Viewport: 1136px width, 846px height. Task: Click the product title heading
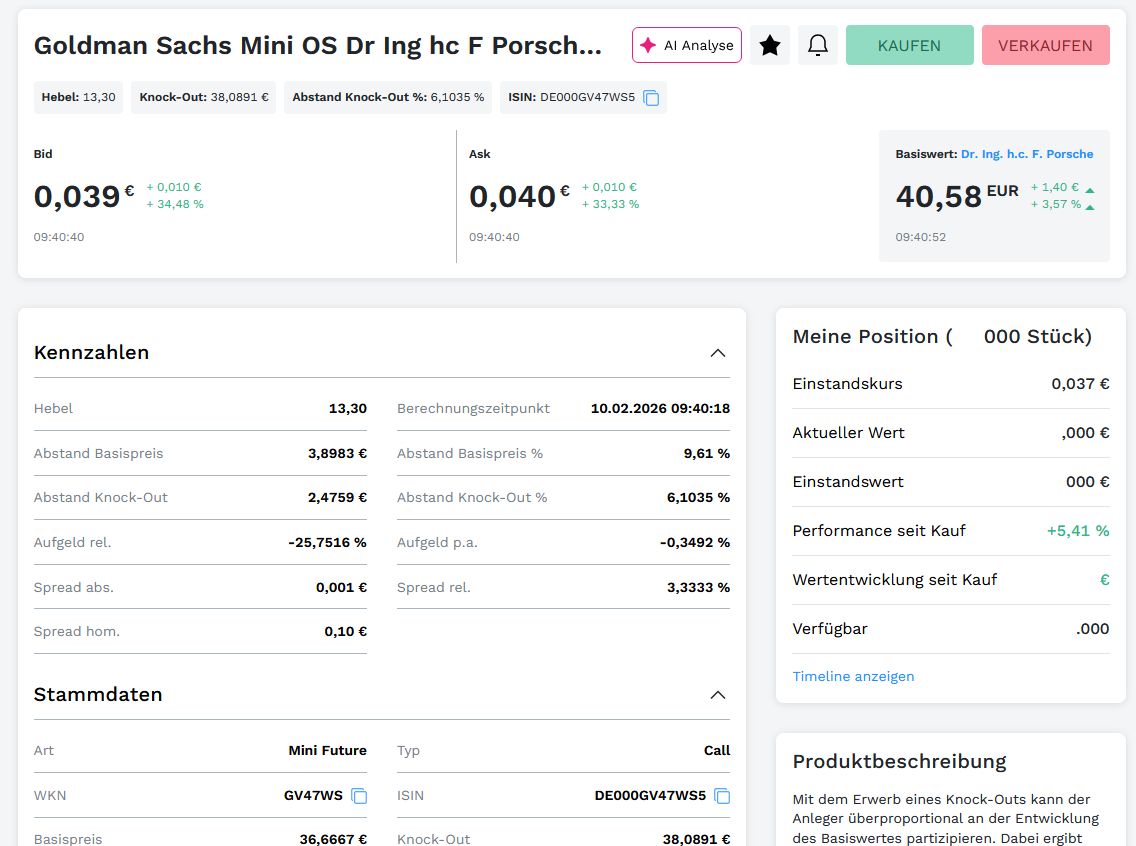click(318, 46)
